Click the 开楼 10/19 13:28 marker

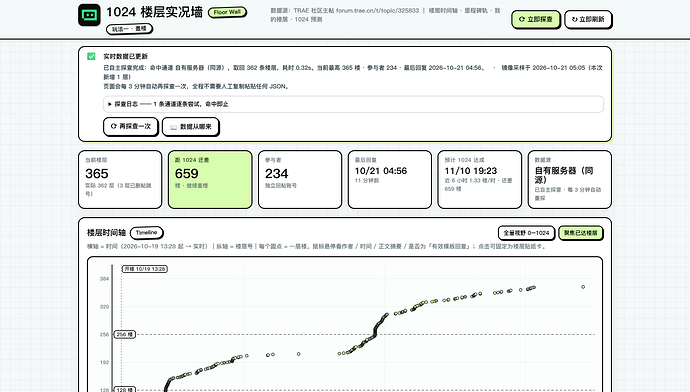[x=145, y=269]
